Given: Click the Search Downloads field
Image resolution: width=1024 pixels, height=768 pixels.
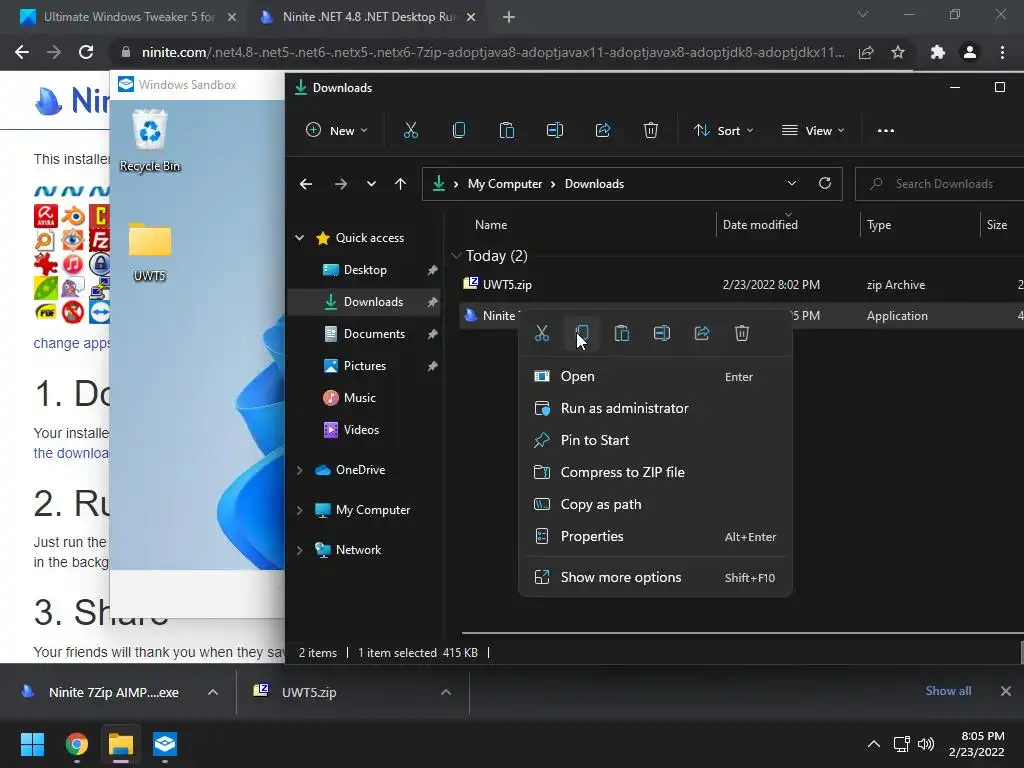Looking at the screenshot, I should pos(940,184).
